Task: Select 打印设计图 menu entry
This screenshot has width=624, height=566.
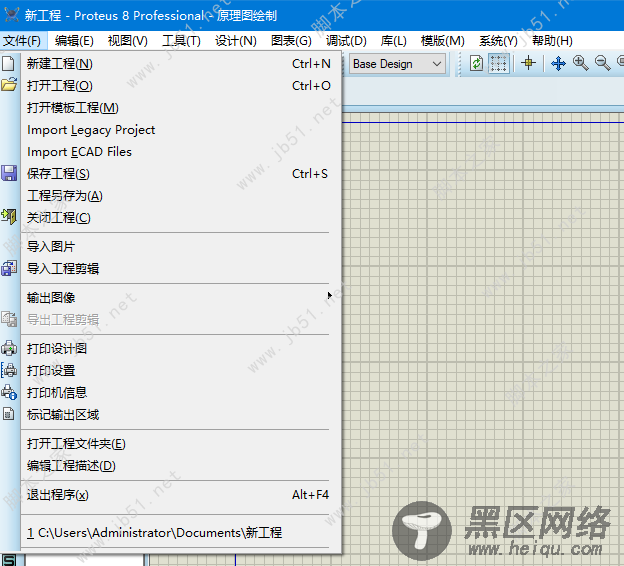Action: [x=181, y=349]
